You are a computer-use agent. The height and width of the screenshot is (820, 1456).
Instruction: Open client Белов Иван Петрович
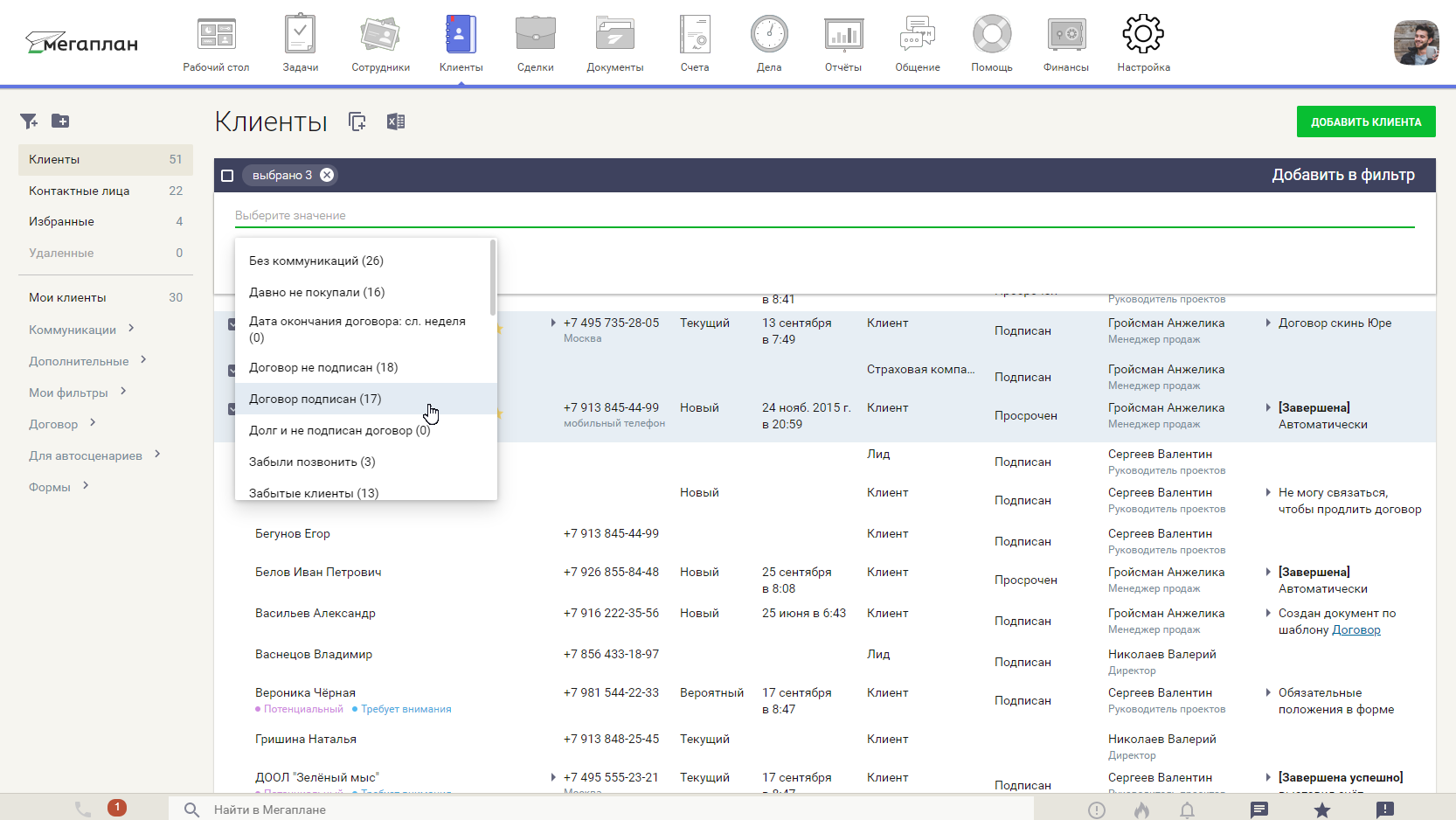318,572
